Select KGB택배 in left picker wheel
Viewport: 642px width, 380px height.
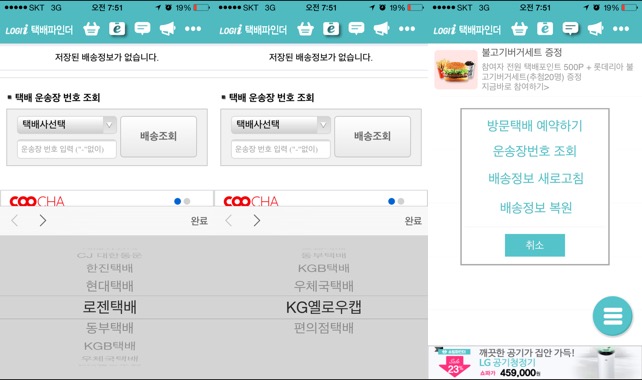click(x=110, y=346)
